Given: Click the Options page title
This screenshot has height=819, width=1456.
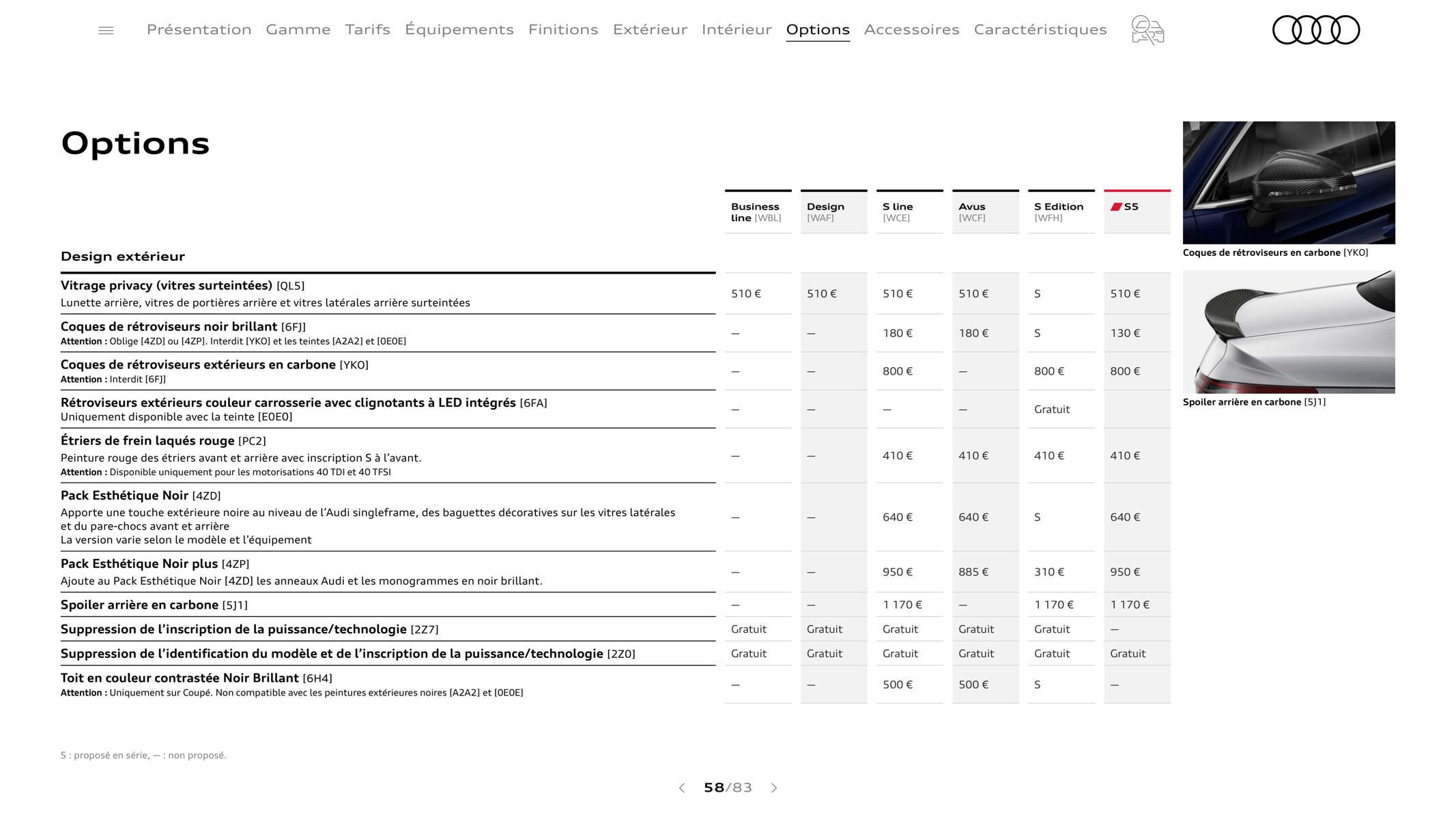Looking at the screenshot, I should (x=135, y=143).
